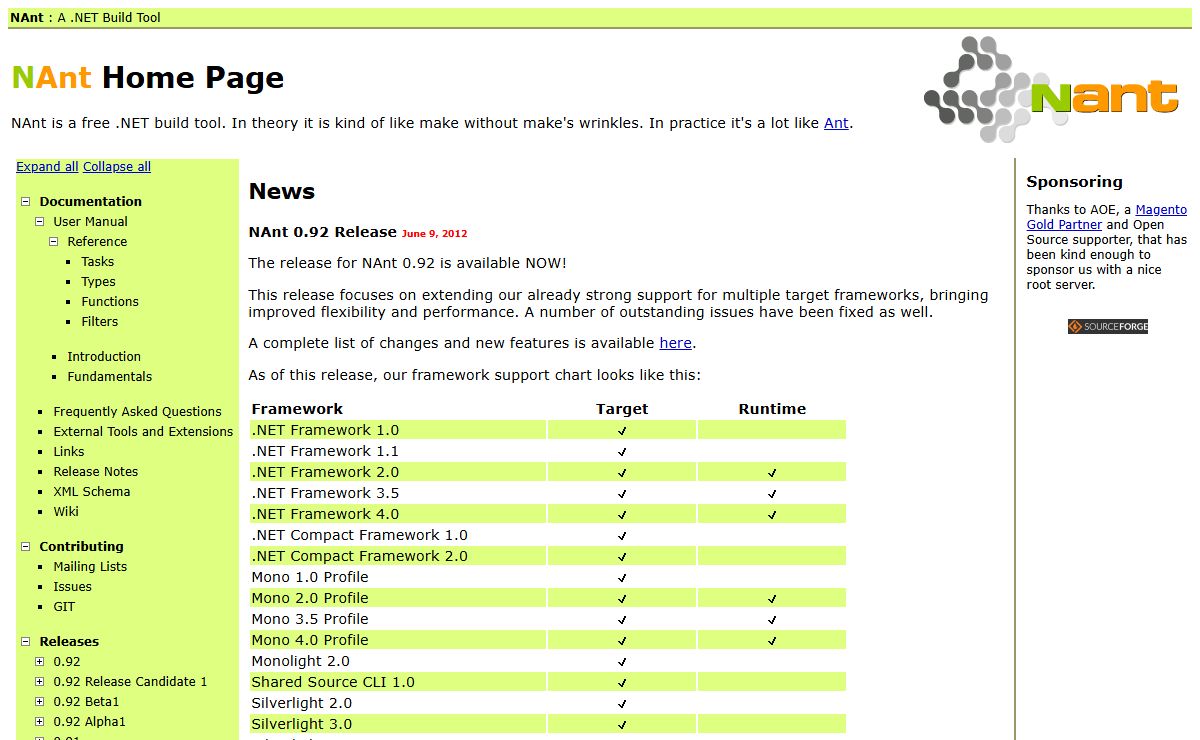Open the Release Notes page
This screenshot has width=1200, height=740.
tap(96, 471)
